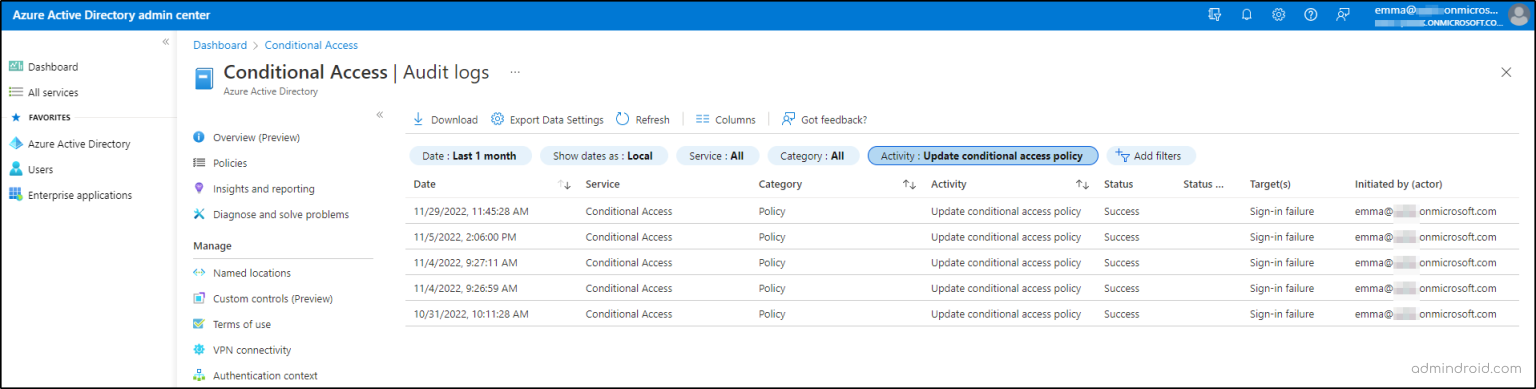
Task: Collapse the far-left portal menu
Action: tap(166, 42)
